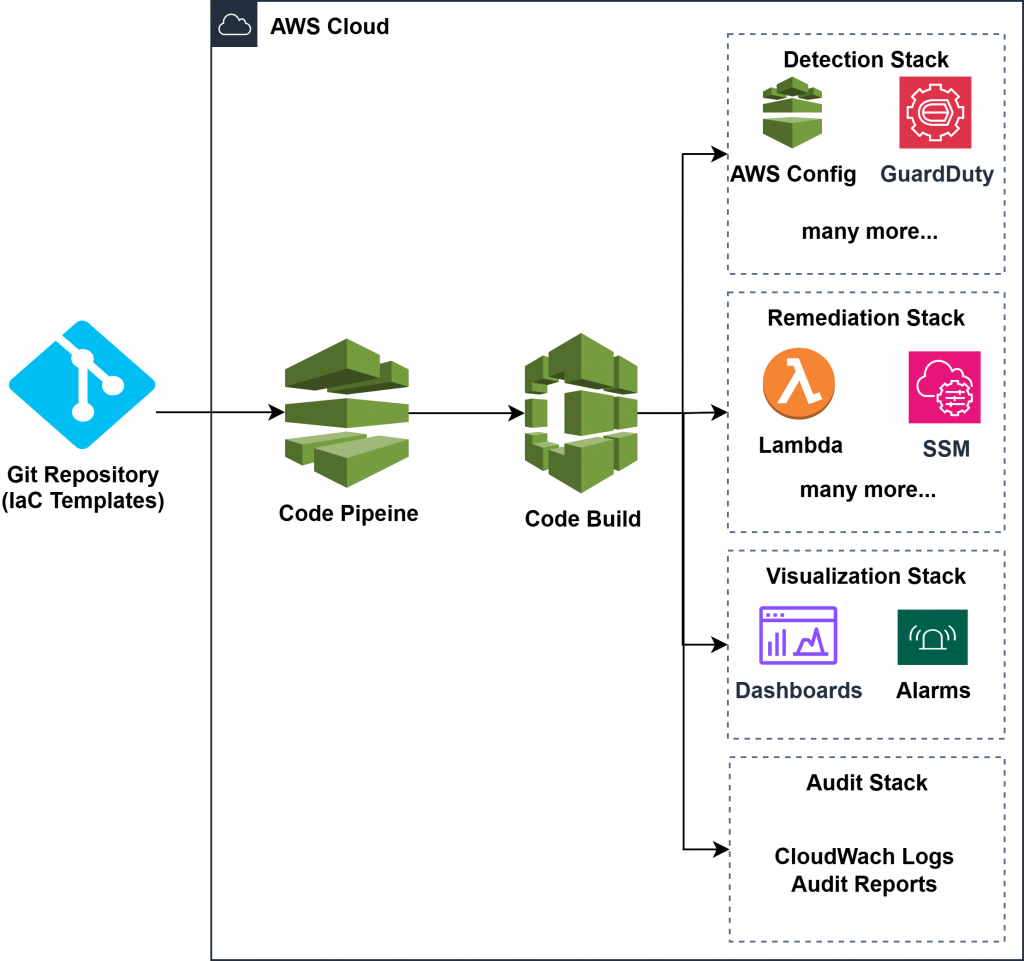Click the purple Dashboards icon

(x=798, y=635)
